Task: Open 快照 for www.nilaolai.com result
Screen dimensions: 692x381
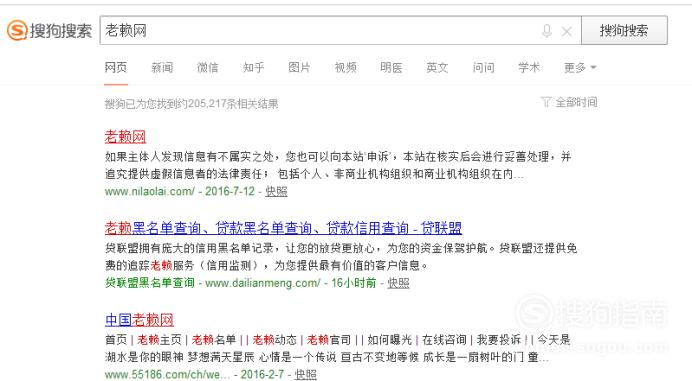Action: click(276, 191)
